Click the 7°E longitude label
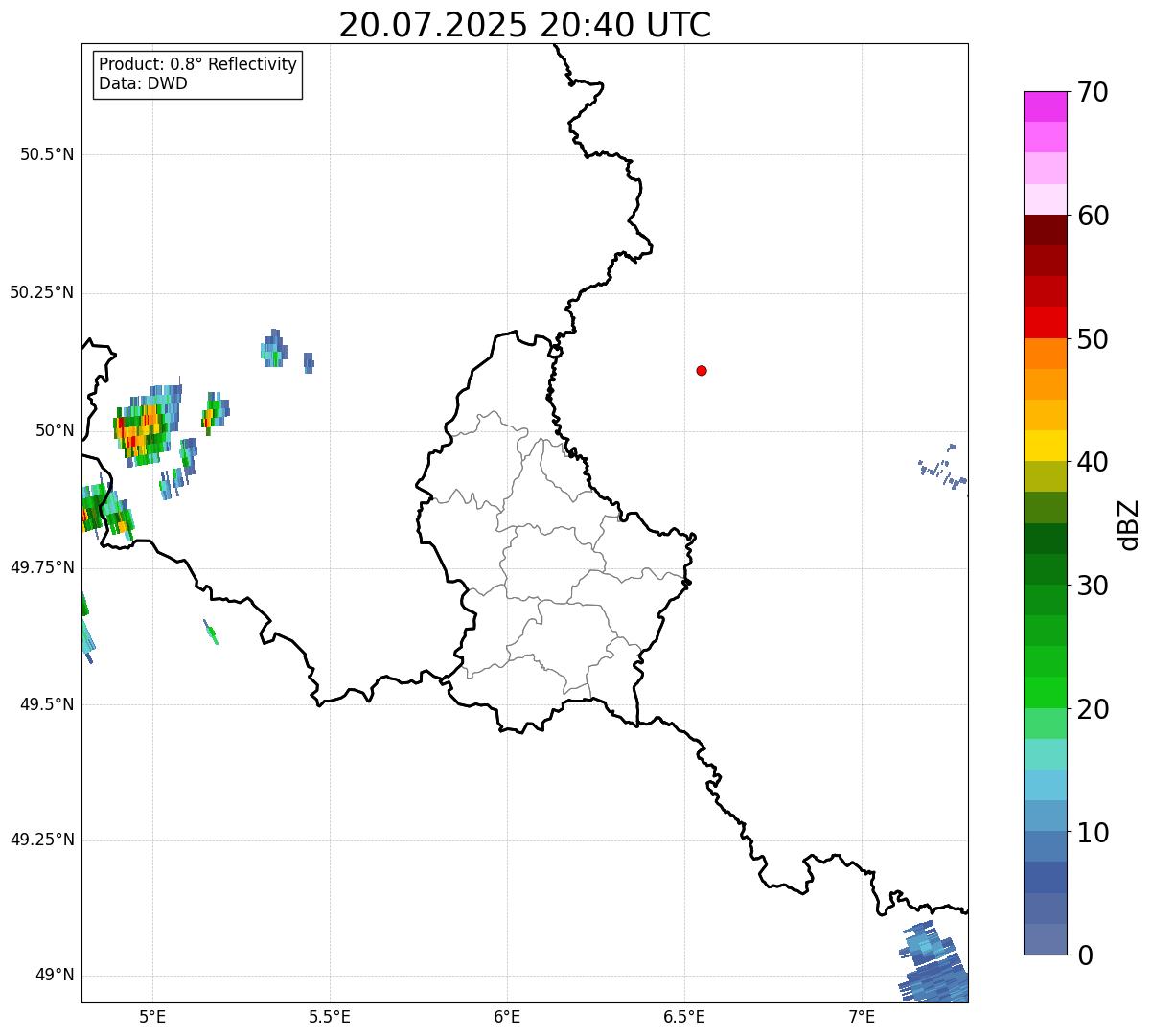Viewport: 1152px width, 1036px height. (862, 1016)
